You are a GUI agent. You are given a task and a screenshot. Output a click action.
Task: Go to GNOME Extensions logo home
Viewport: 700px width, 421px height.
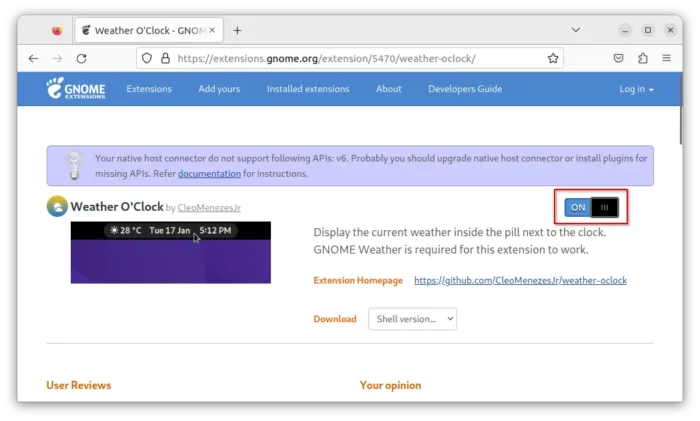[x=76, y=88]
